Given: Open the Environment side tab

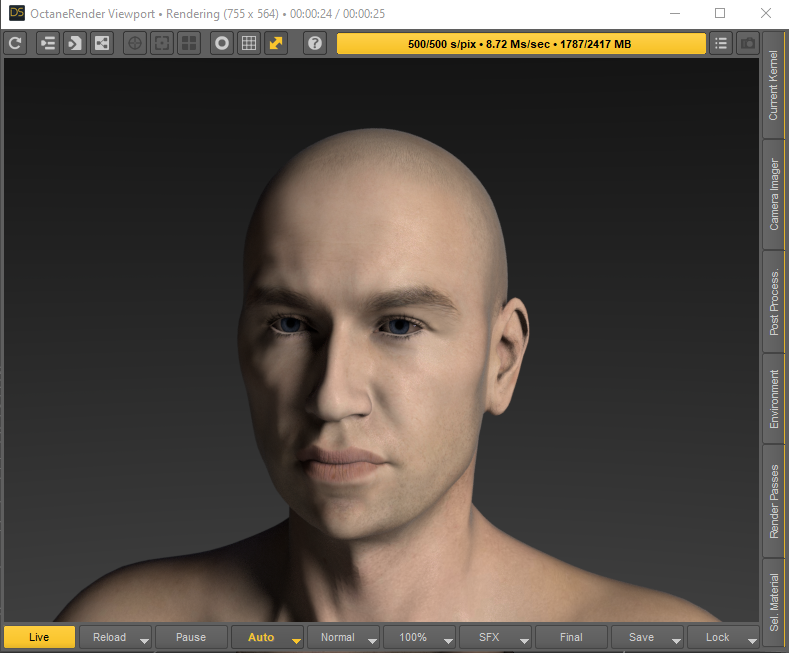Looking at the screenshot, I should [x=773, y=399].
